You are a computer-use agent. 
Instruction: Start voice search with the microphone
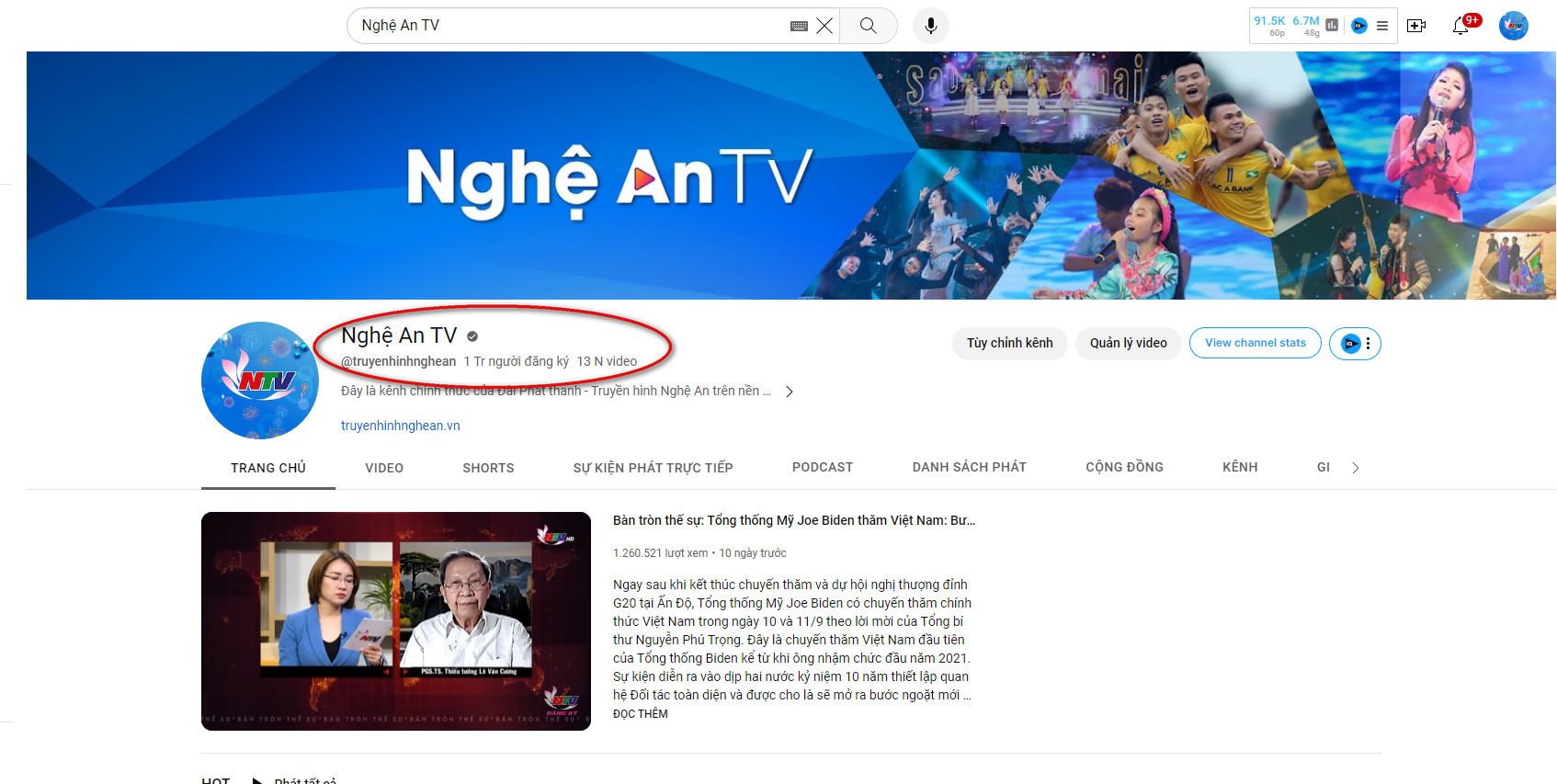click(x=930, y=26)
